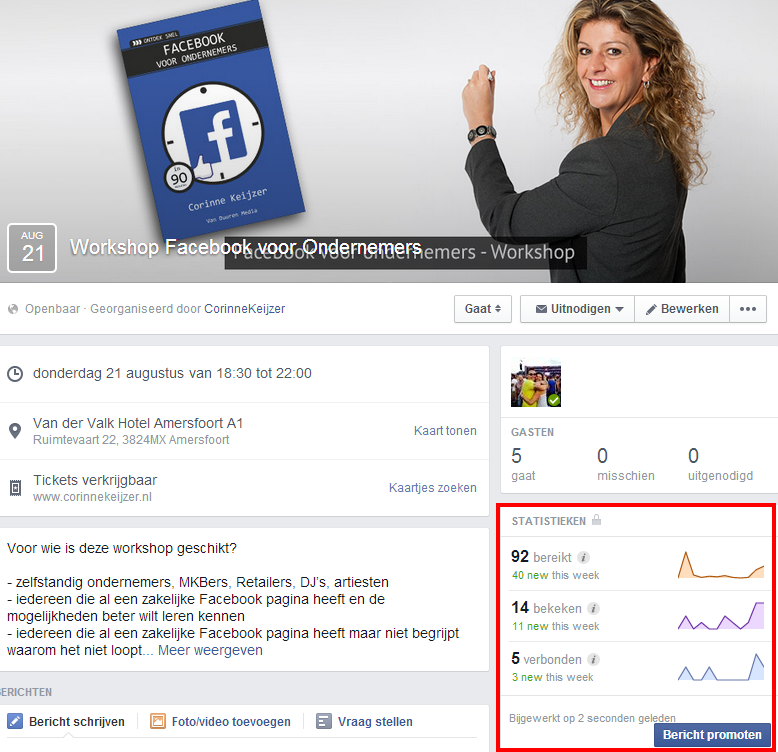The image size is (778, 752).
Task: Click the location pin icon
Action: click(15, 431)
